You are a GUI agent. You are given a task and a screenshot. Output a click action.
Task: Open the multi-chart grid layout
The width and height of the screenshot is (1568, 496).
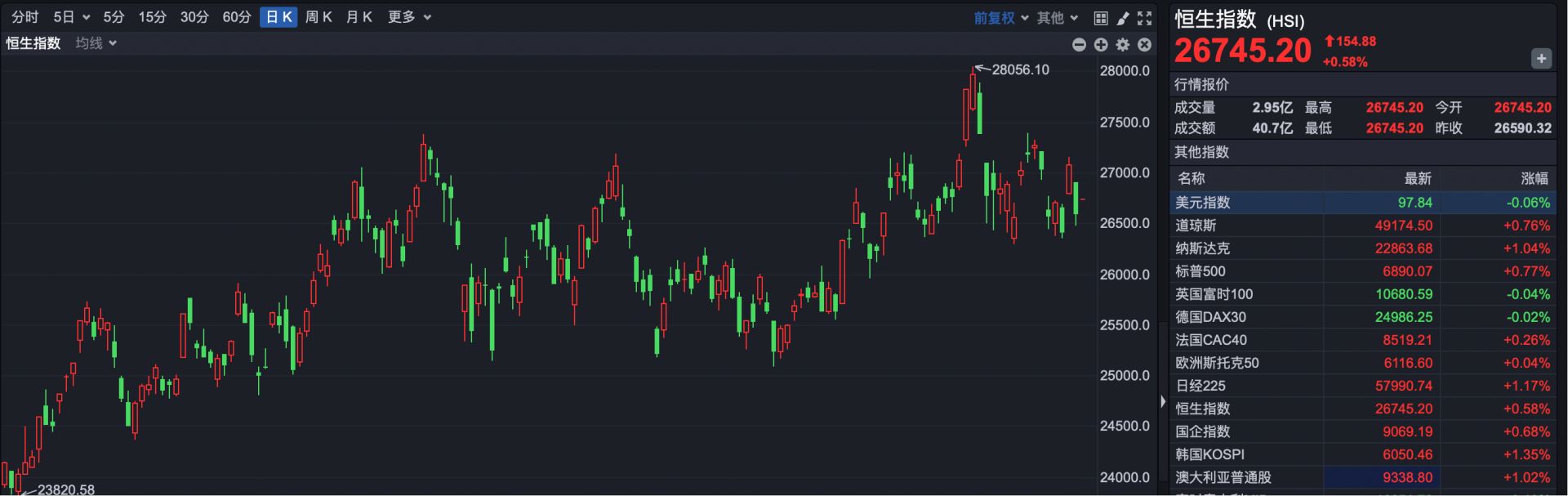tap(1101, 18)
